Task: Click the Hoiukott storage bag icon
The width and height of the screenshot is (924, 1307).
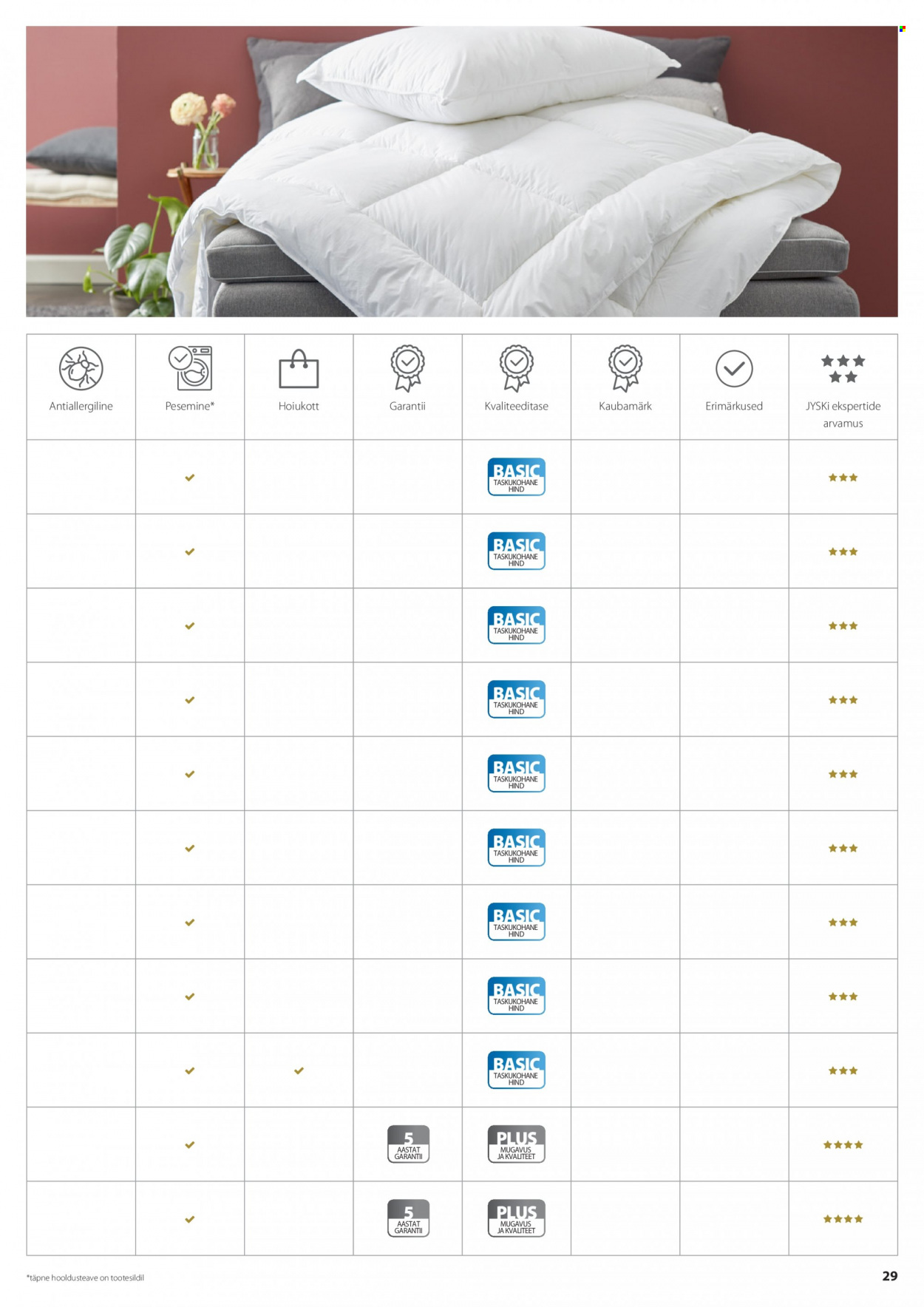Action: (x=299, y=369)
